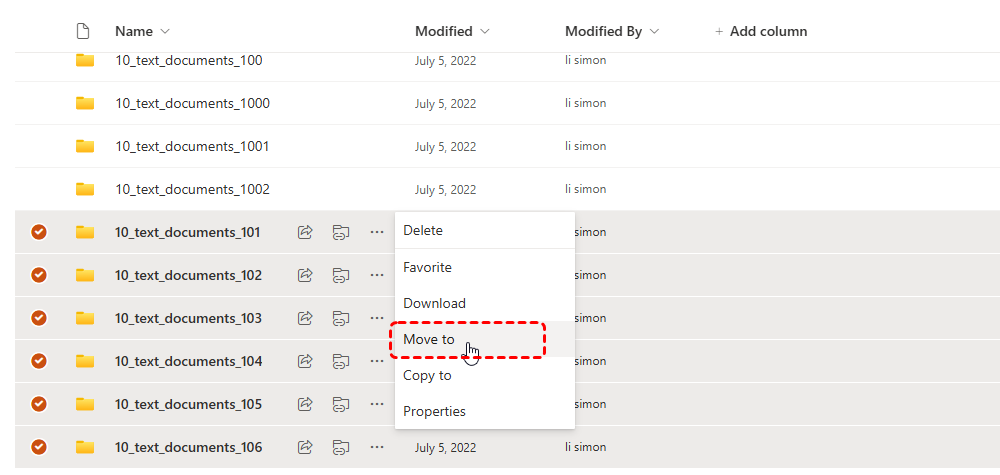Open ellipsis menu for 10_text_documents_103
Image resolution: width=1000 pixels, height=475 pixels.
pos(376,318)
